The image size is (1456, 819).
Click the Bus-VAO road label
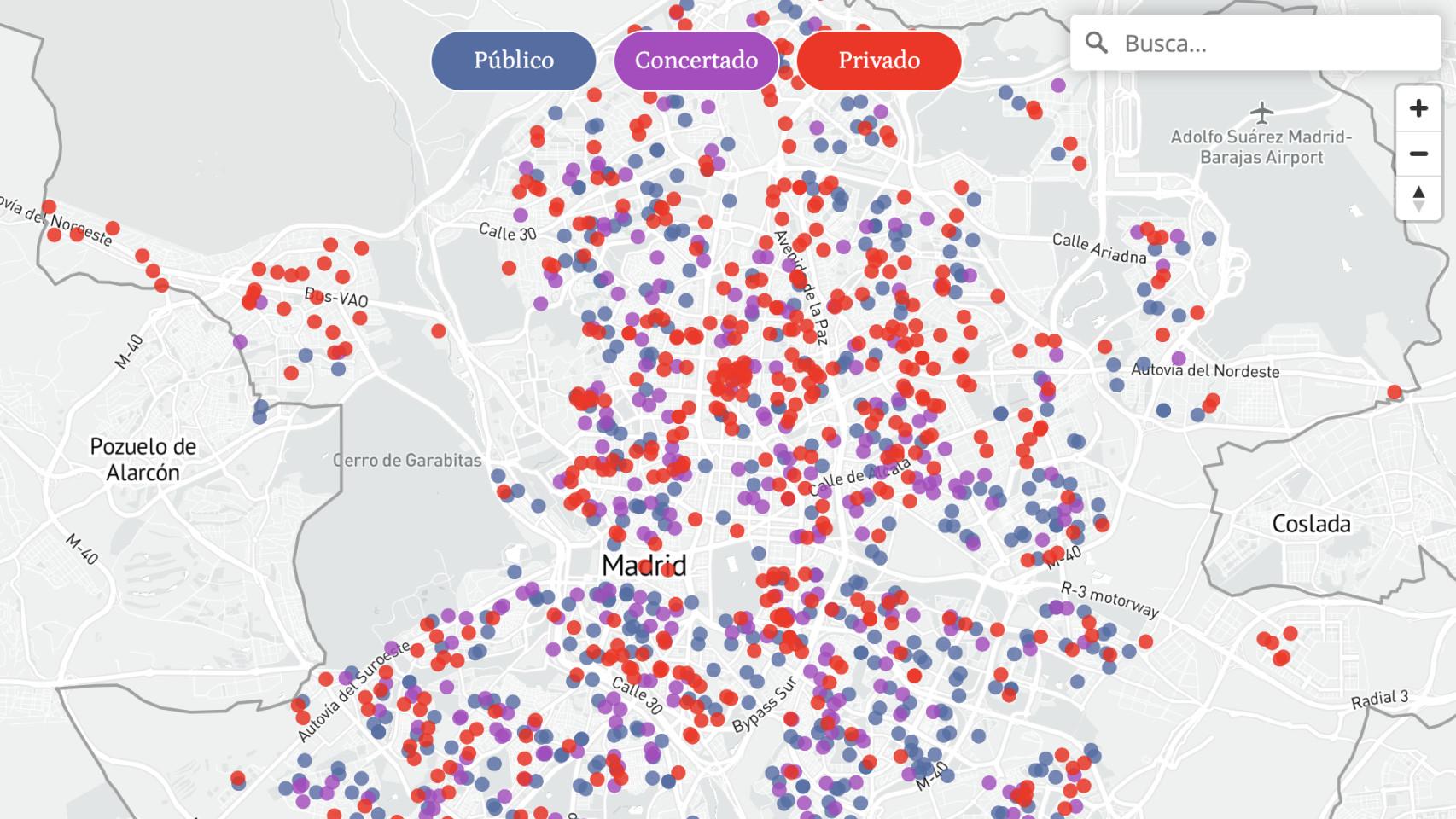coord(335,298)
